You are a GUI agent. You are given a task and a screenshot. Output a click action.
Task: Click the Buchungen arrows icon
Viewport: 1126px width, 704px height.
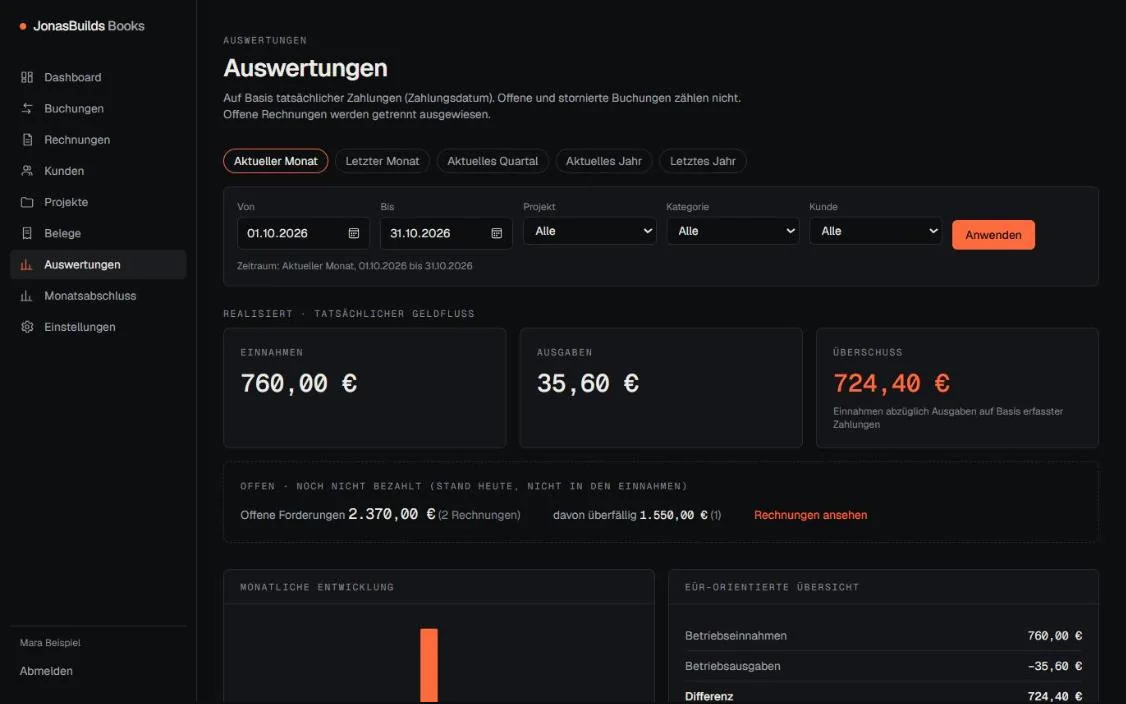coord(27,108)
